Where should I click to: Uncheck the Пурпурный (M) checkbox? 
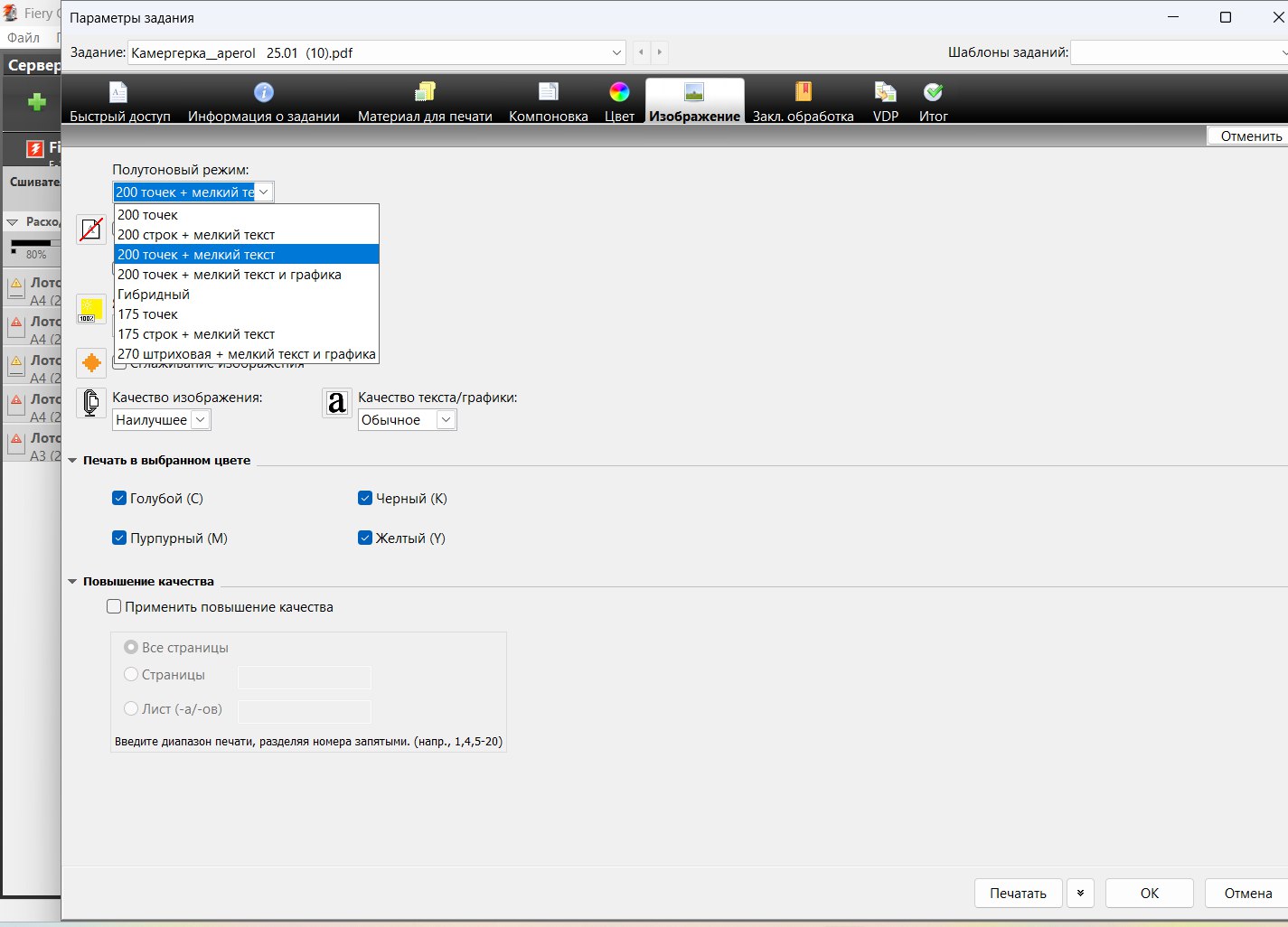(119, 538)
